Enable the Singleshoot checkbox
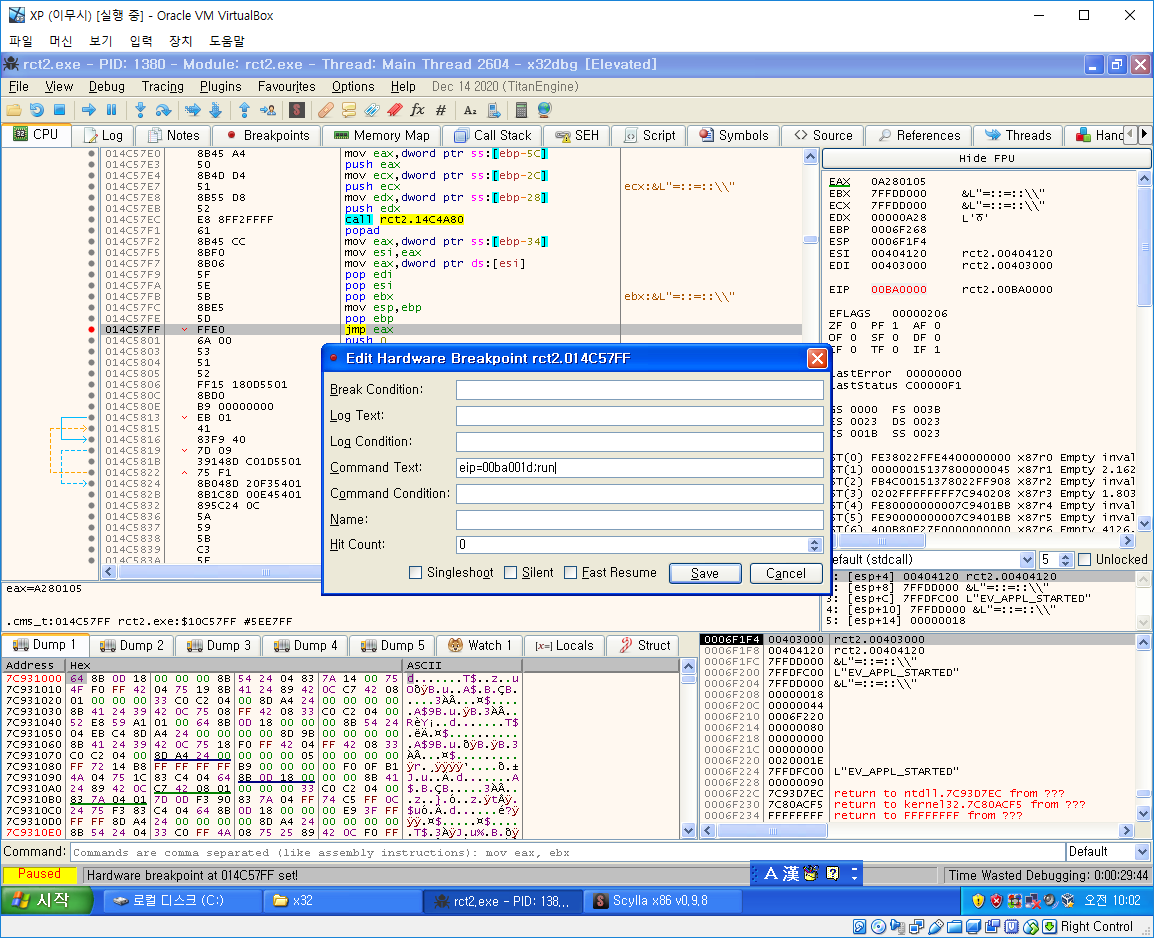 [x=415, y=572]
